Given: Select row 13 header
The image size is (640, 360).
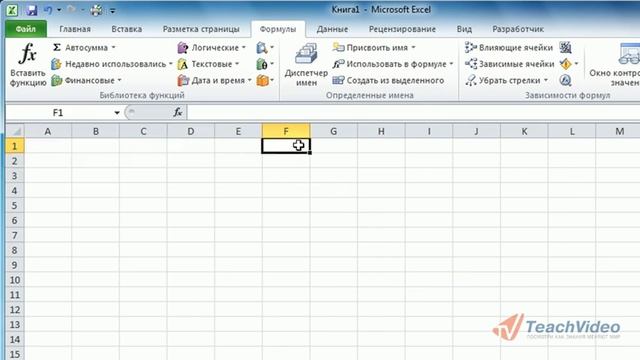Looking at the screenshot, I should (x=15, y=324).
